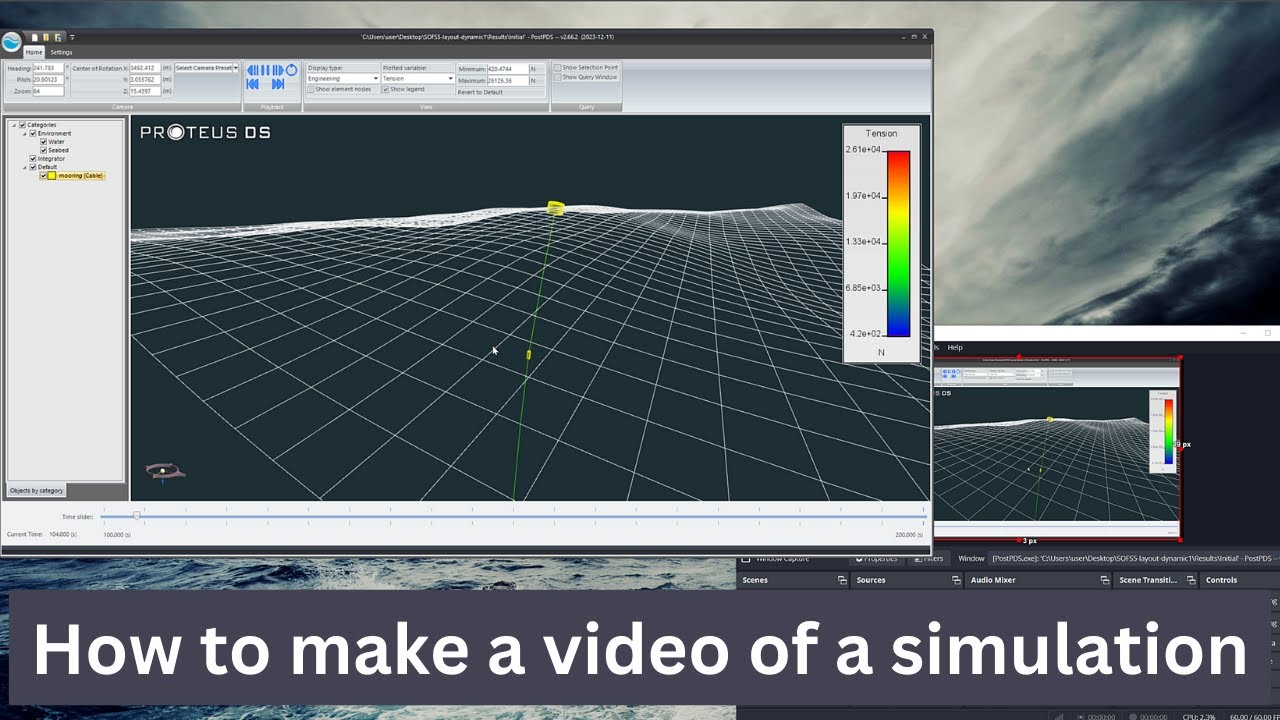The height and width of the screenshot is (720, 1280).
Task: Switch to the Home ribbon tab
Action: 34,52
